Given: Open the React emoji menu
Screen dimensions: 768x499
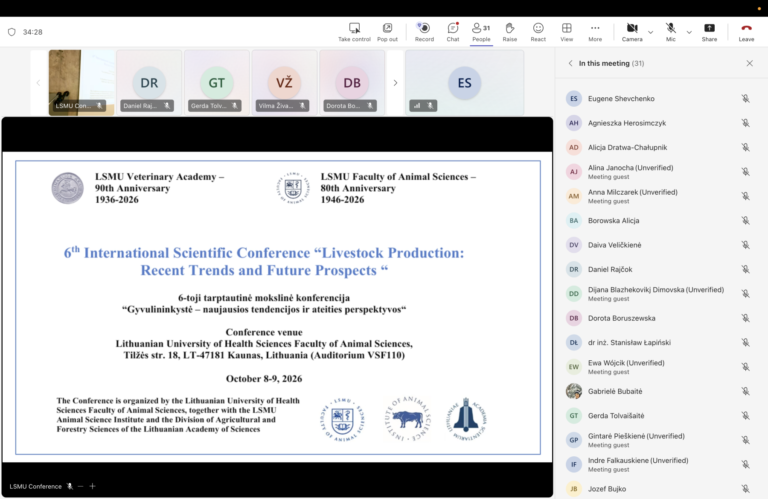Looking at the screenshot, I should [538, 32].
